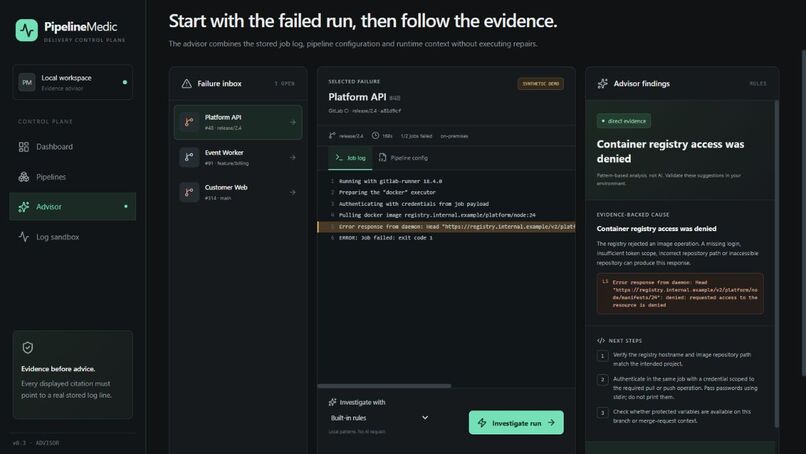This screenshot has width=806, height=454.
Task: Open the Dashboard page
Action: [x=72, y=147]
